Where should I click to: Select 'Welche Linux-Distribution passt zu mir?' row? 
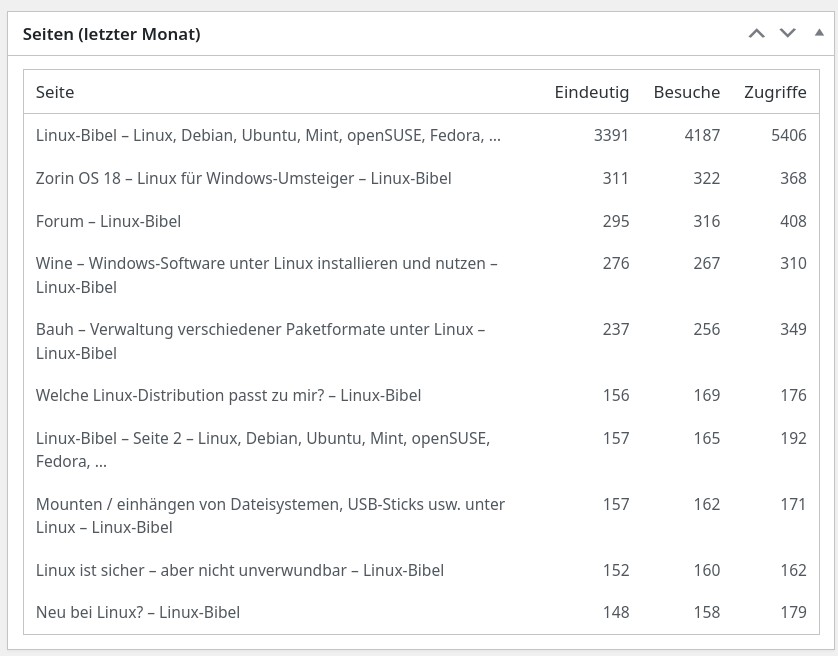[x=228, y=395]
